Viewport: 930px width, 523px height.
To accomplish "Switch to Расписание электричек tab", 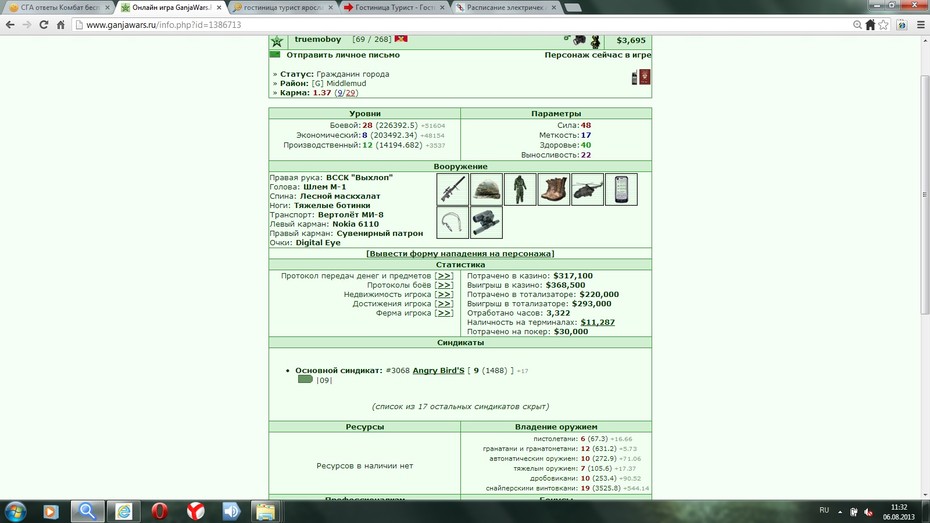I will click(505, 8).
